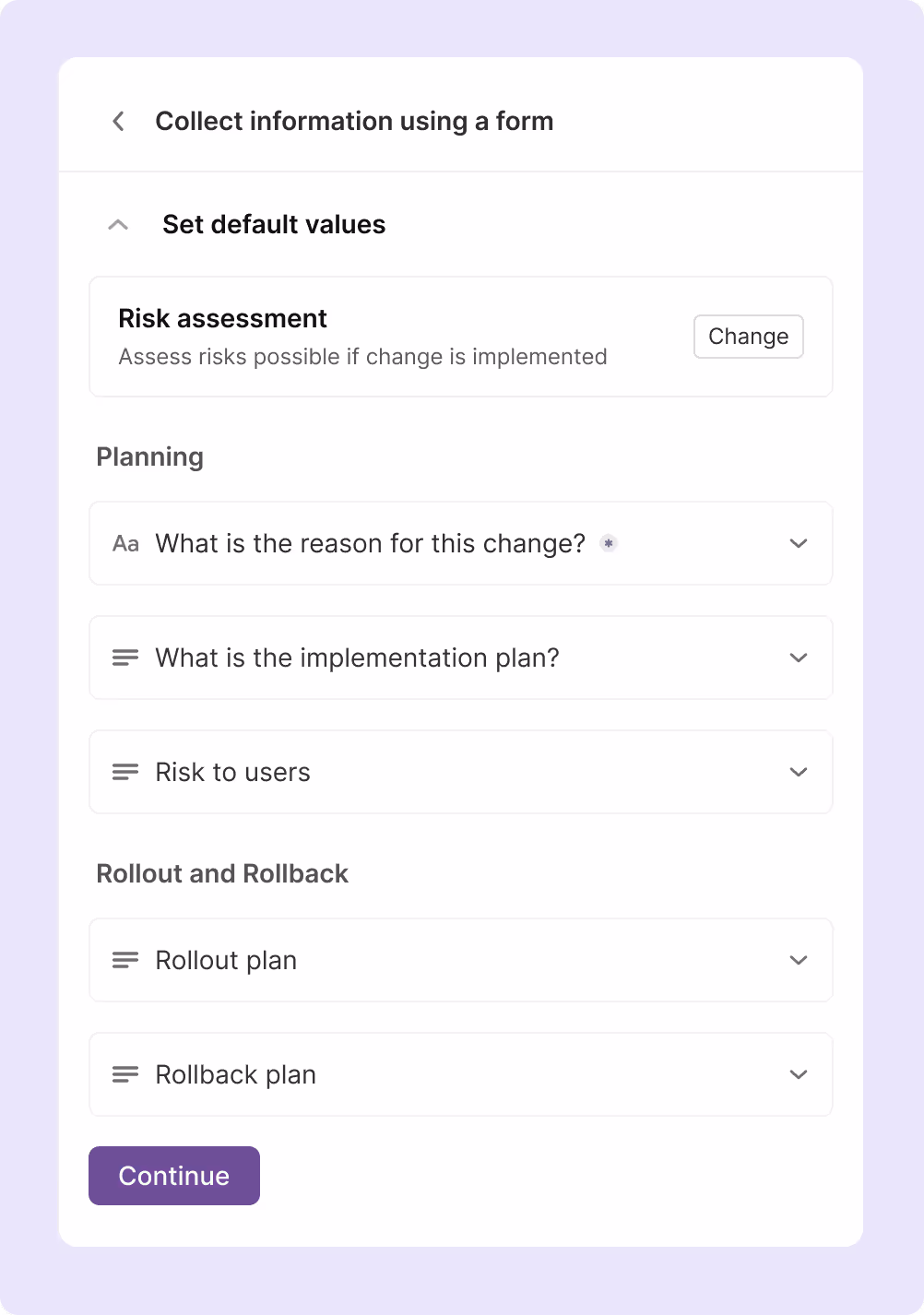Click the 'Change' button for Risk assessment

click(748, 337)
